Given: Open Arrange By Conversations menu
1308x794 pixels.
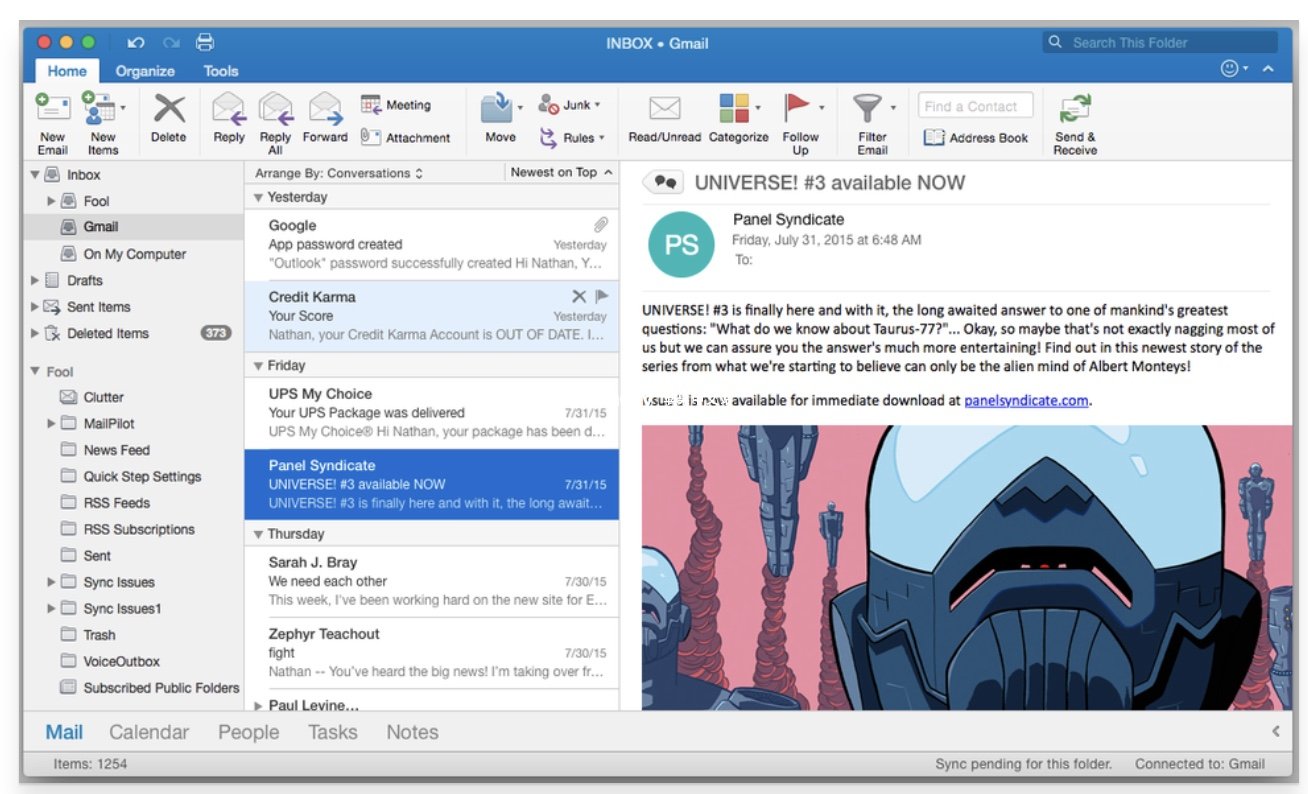Looking at the screenshot, I should (x=338, y=173).
